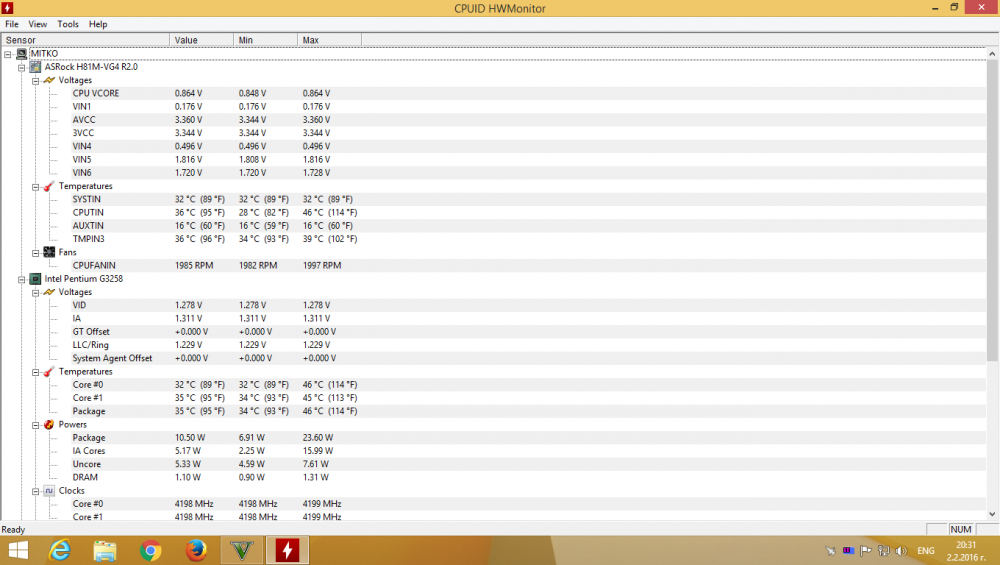Launch Firefox from the taskbar
The height and width of the screenshot is (565, 1000).
(x=196, y=550)
